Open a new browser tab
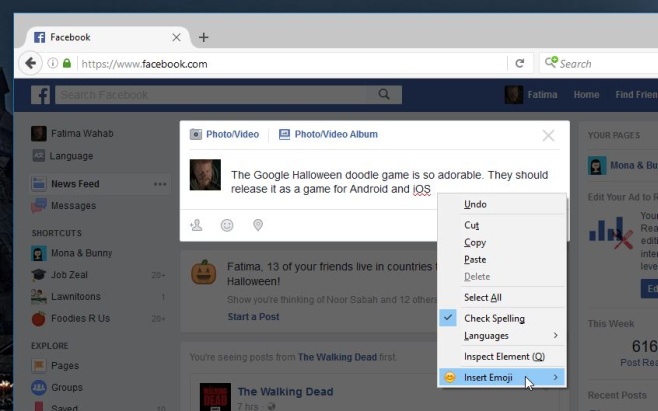Viewport: 658px width, 411px height. (x=204, y=37)
